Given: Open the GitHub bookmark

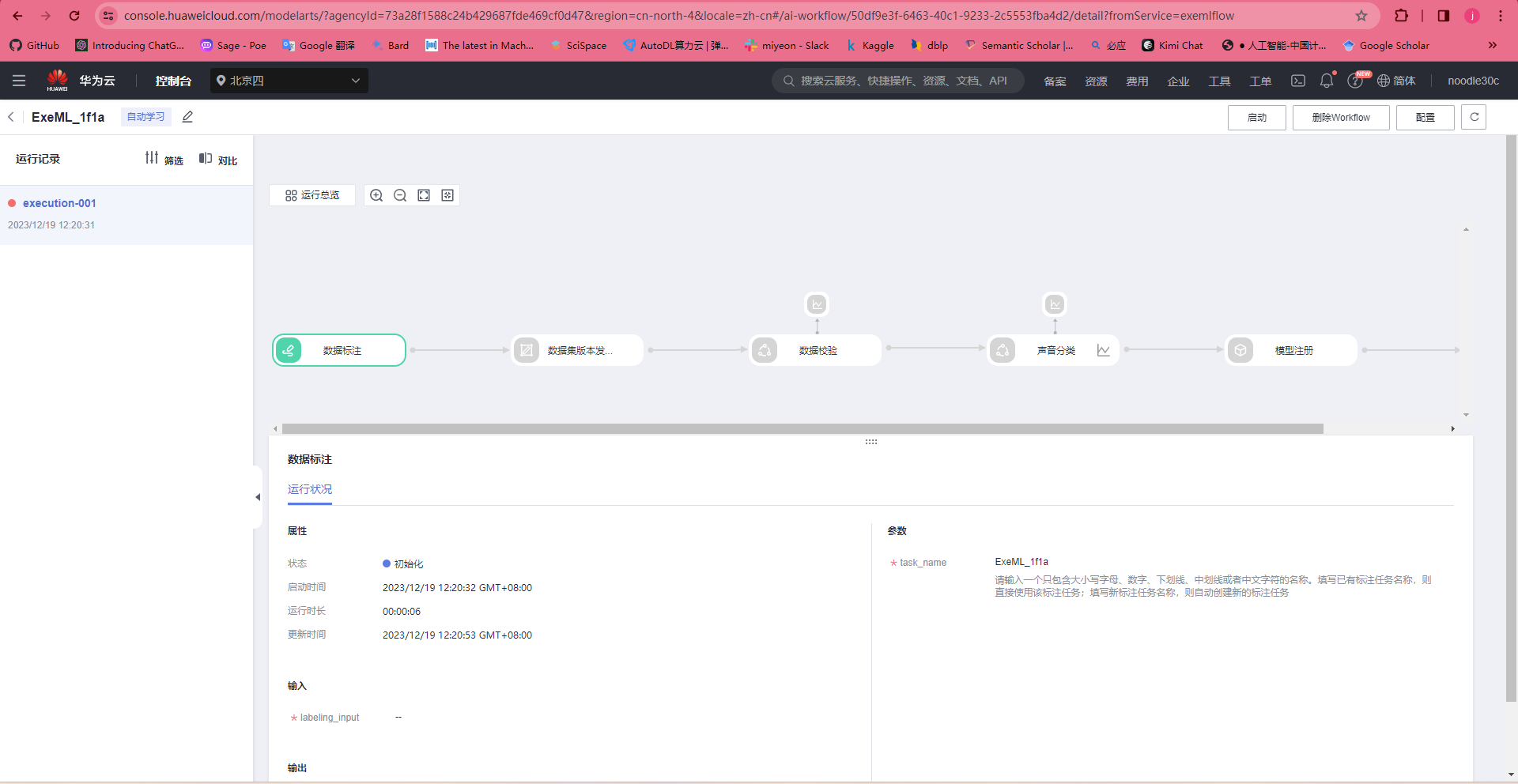Looking at the screenshot, I should click(x=35, y=45).
